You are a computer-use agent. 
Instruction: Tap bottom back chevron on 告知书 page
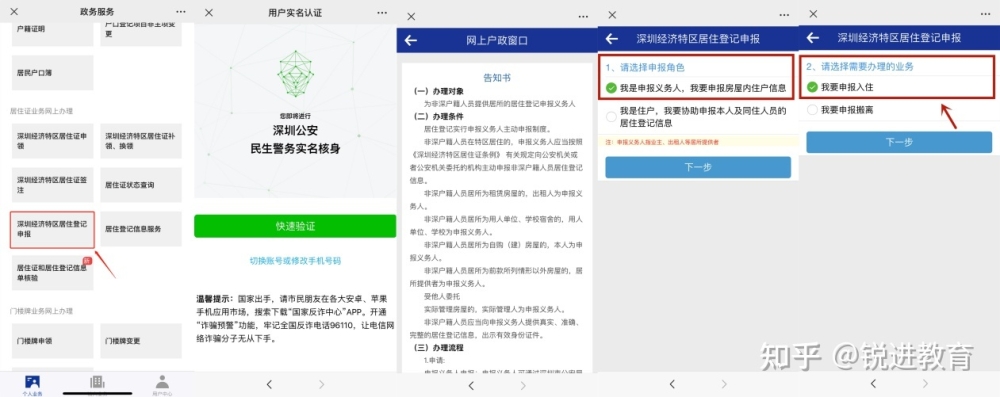pyautogui.click(x=471, y=386)
